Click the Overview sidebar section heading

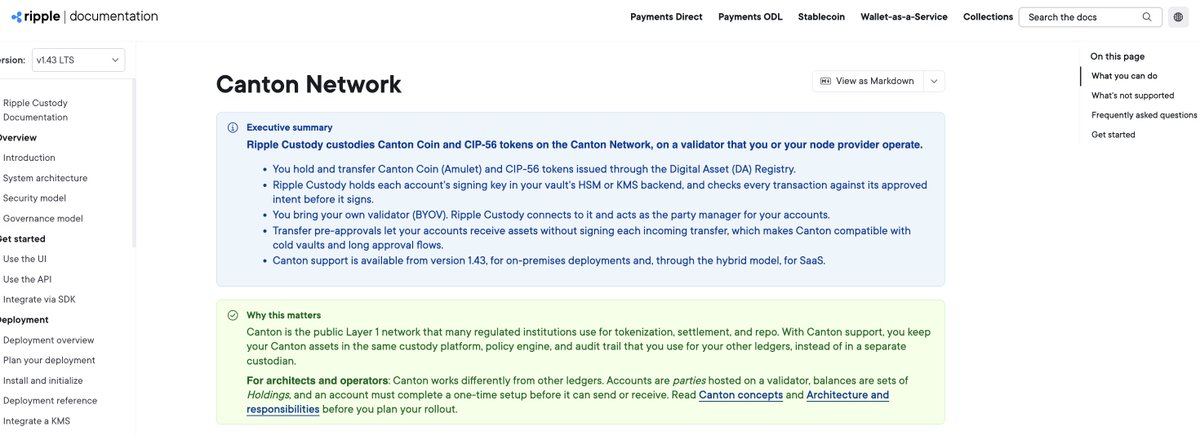click(x=19, y=137)
